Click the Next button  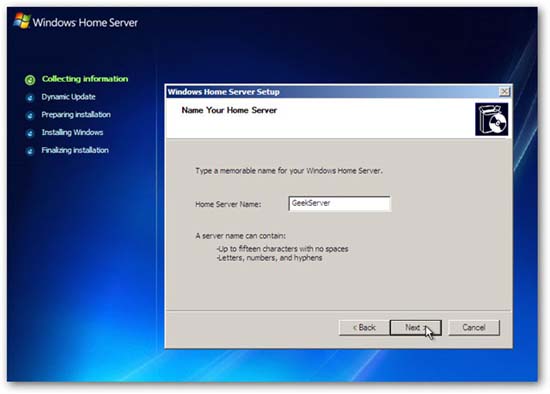pyautogui.click(x=415, y=328)
